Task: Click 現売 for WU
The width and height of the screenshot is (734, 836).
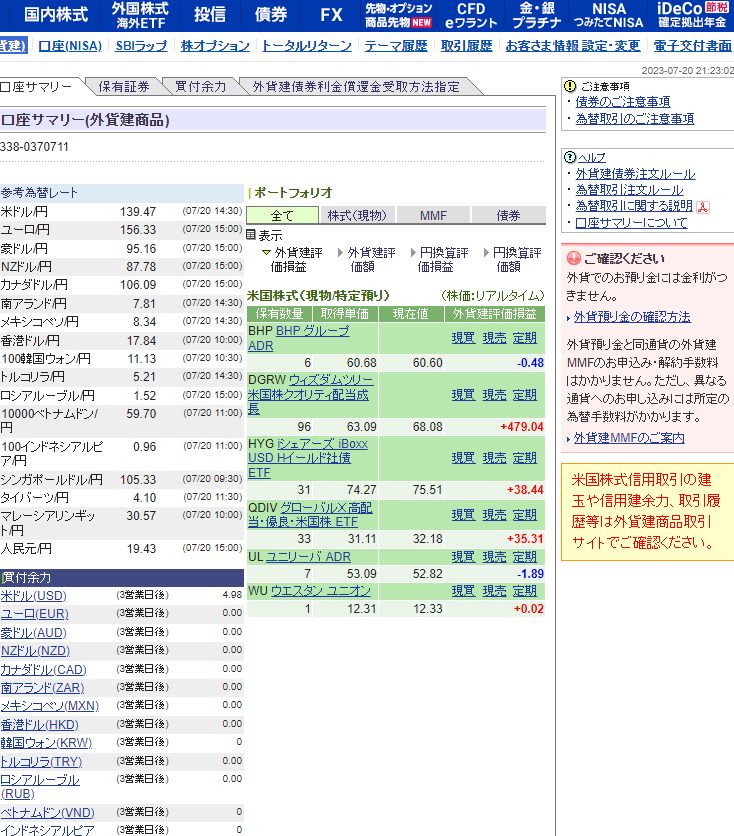Action: coord(494,591)
